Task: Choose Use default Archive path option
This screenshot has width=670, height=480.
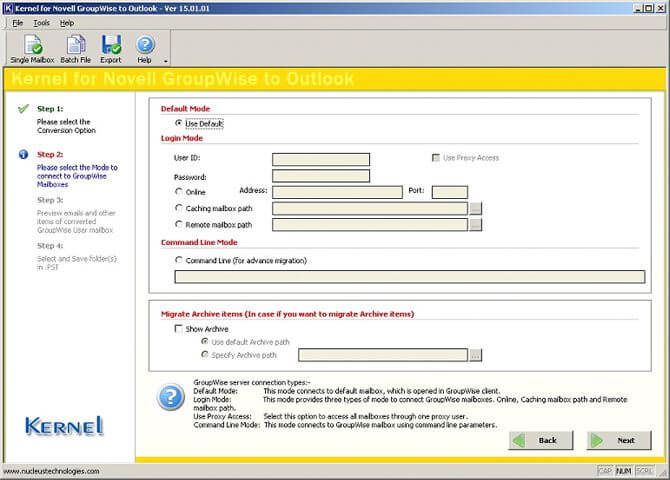Action: [205, 342]
